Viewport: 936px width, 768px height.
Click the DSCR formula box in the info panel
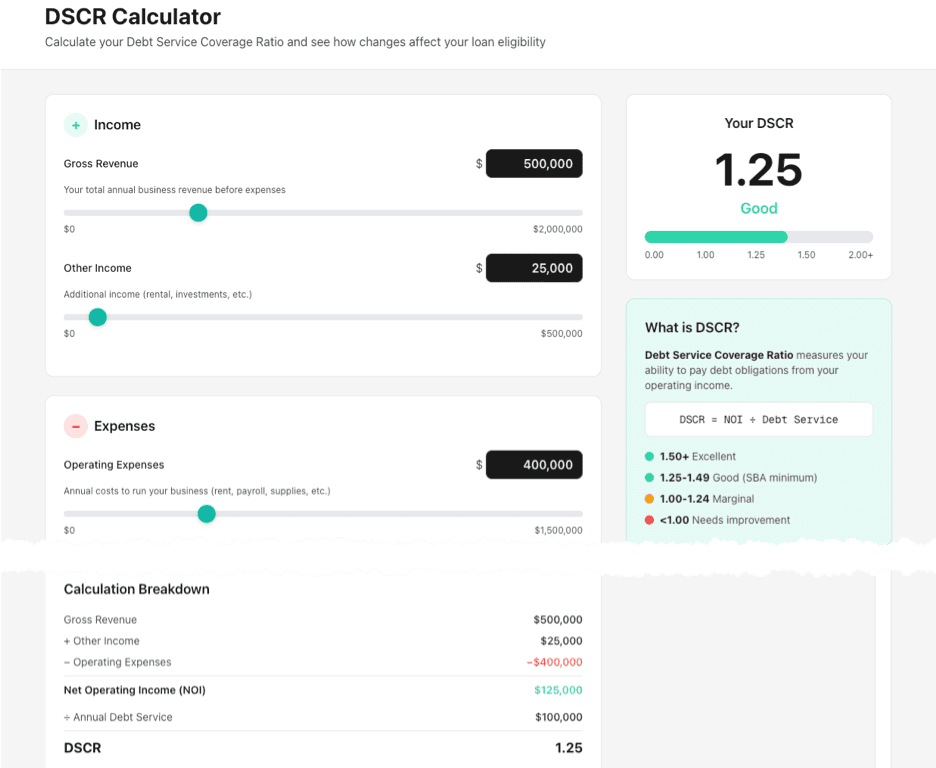[758, 418]
